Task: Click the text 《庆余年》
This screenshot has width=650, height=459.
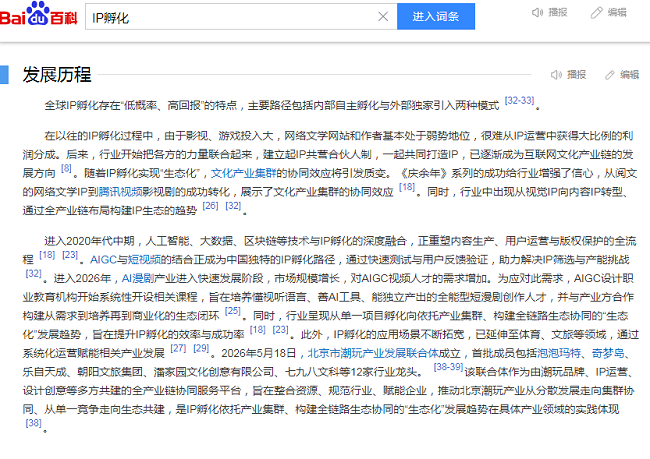Action: [423, 173]
